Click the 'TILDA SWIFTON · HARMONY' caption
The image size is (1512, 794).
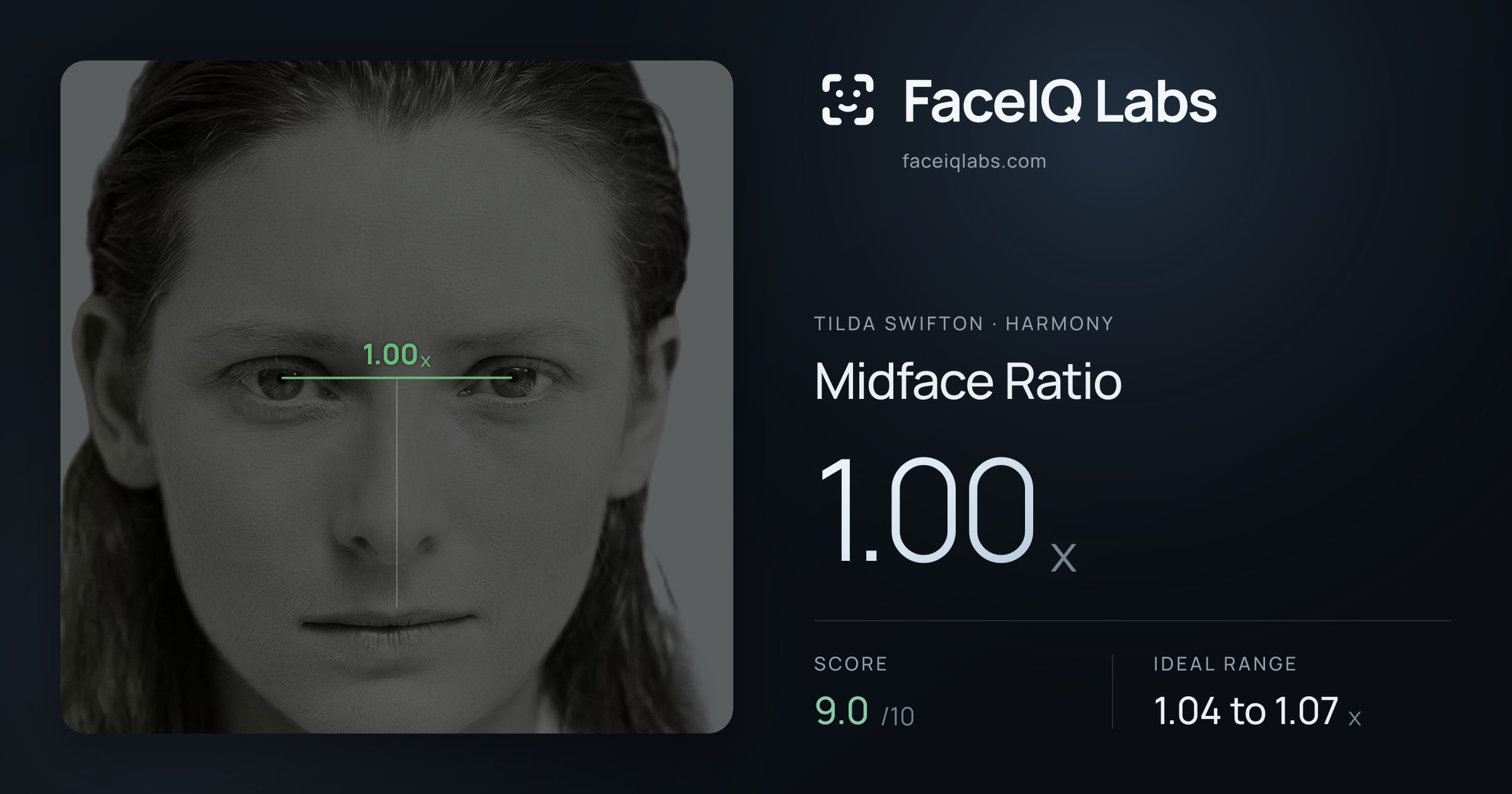click(963, 324)
